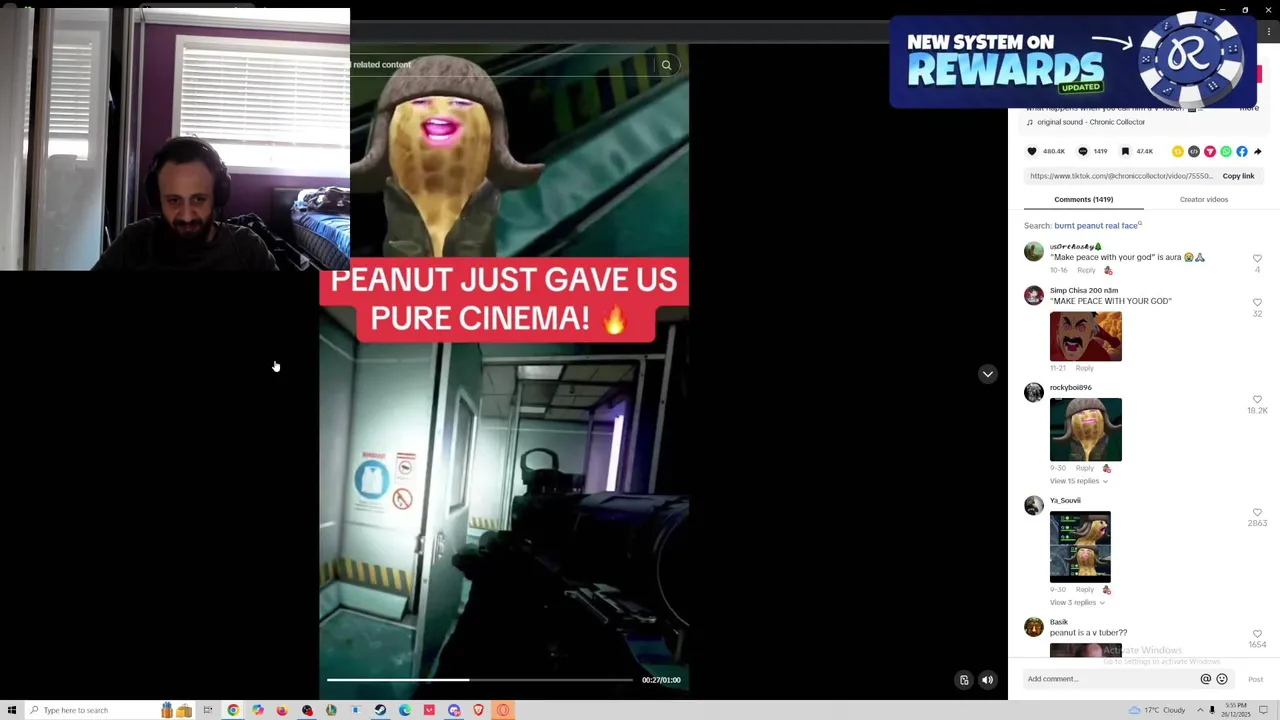Reply to the "Make peace with your god is aura" comment
The height and width of the screenshot is (720, 1280).
click(1086, 270)
